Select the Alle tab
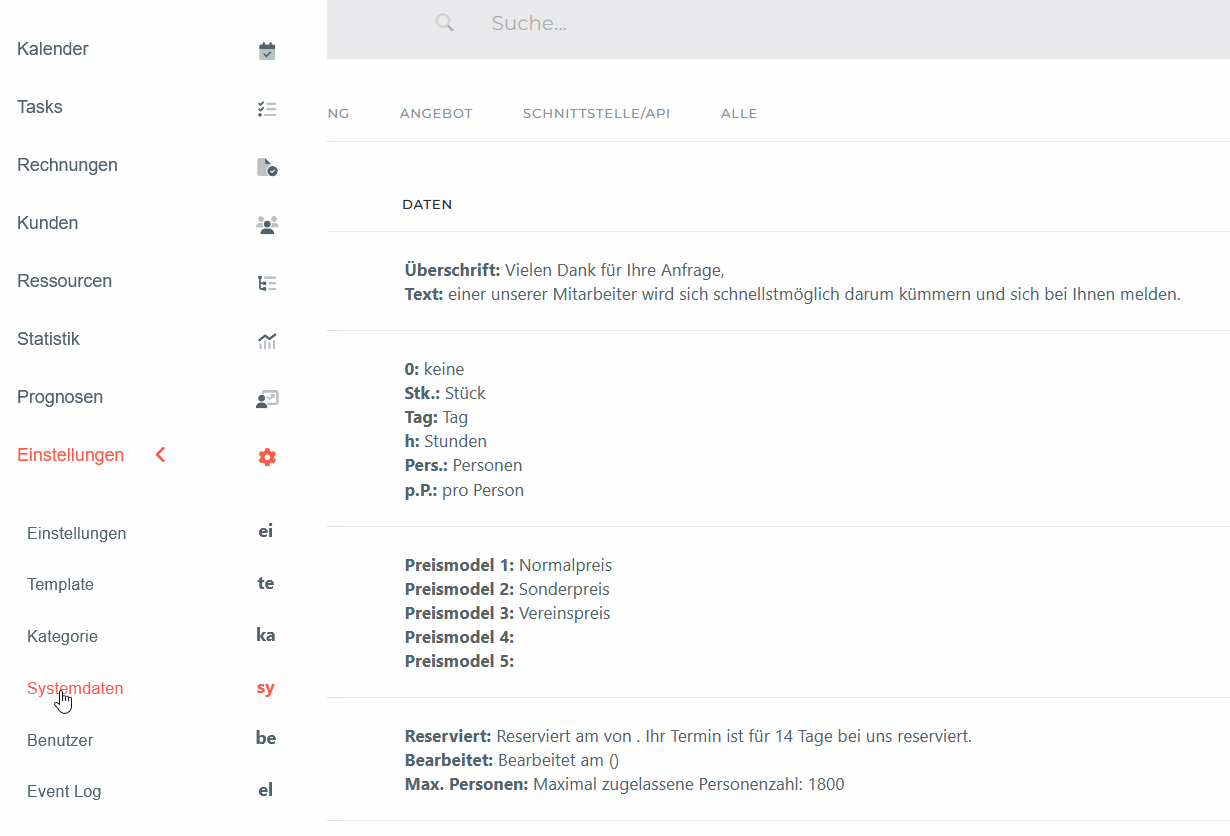Image resolution: width=1230 pixels, height=836 pixels. (x=739, y=113)
